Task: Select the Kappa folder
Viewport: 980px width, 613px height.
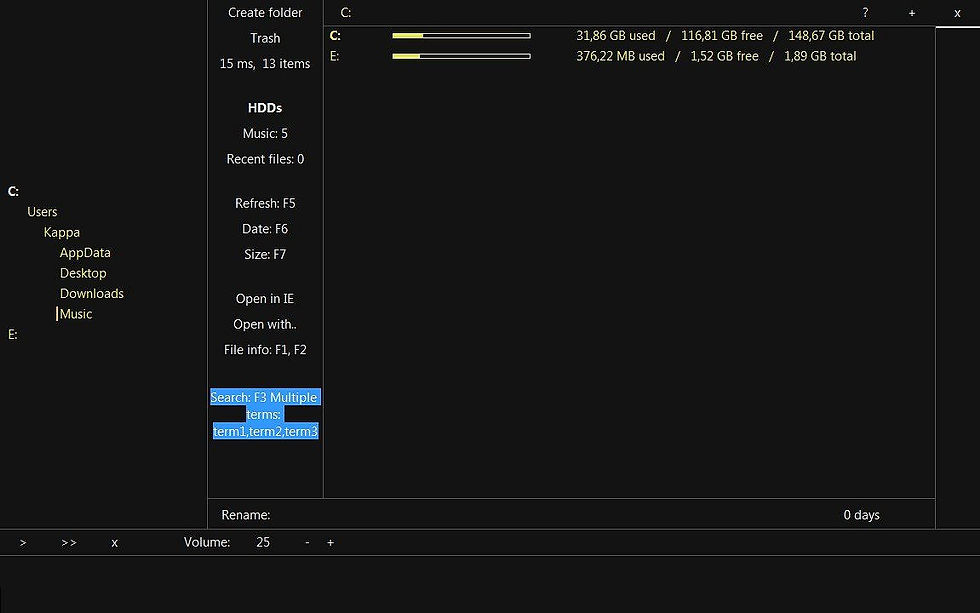Action: click(x=62, y=232)
